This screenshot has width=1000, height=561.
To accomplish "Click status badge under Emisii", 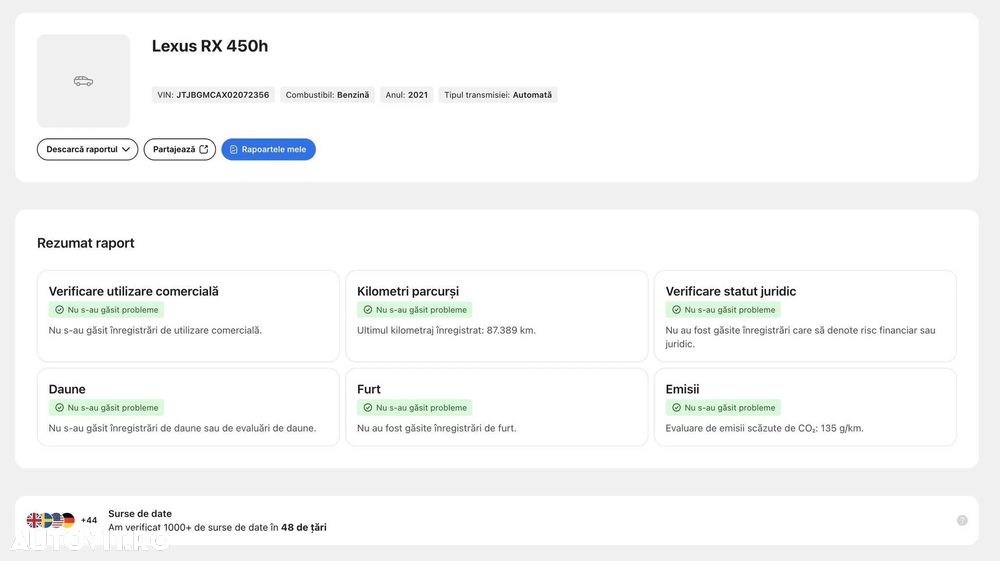I will coord(723,407).
